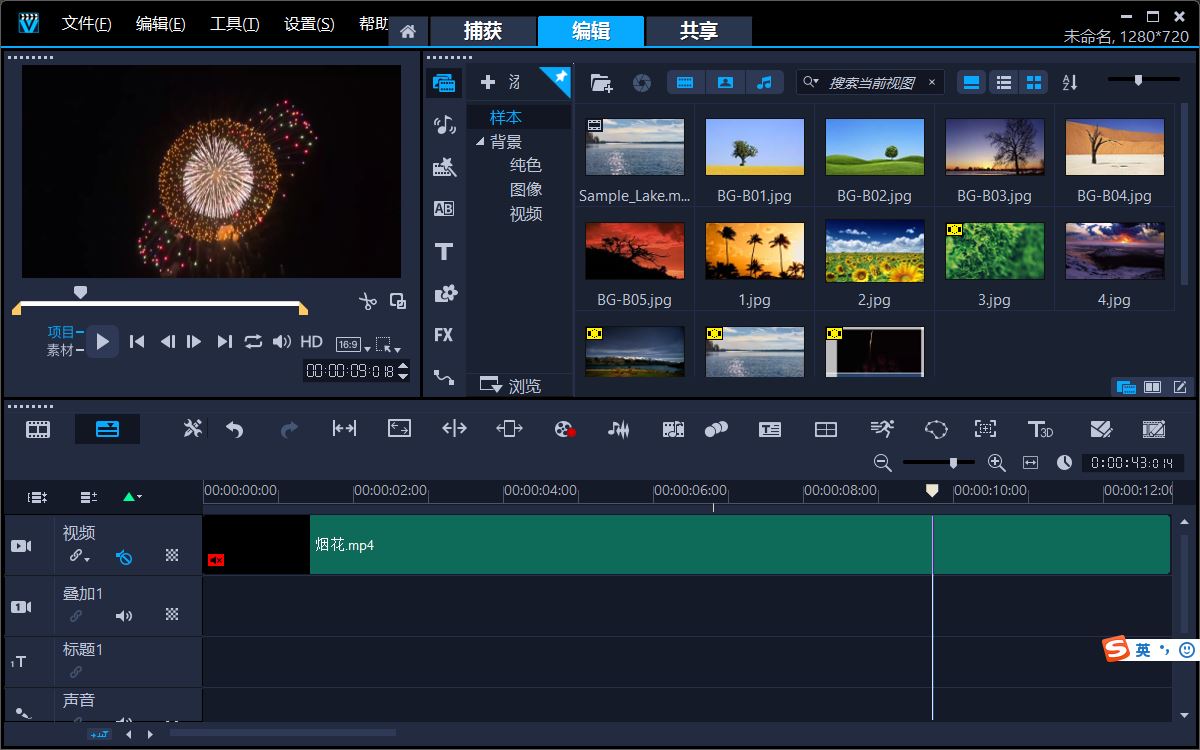This screenshot has height=750, width=1200.
Task: Click the import media folder icon
Action: 601,82
